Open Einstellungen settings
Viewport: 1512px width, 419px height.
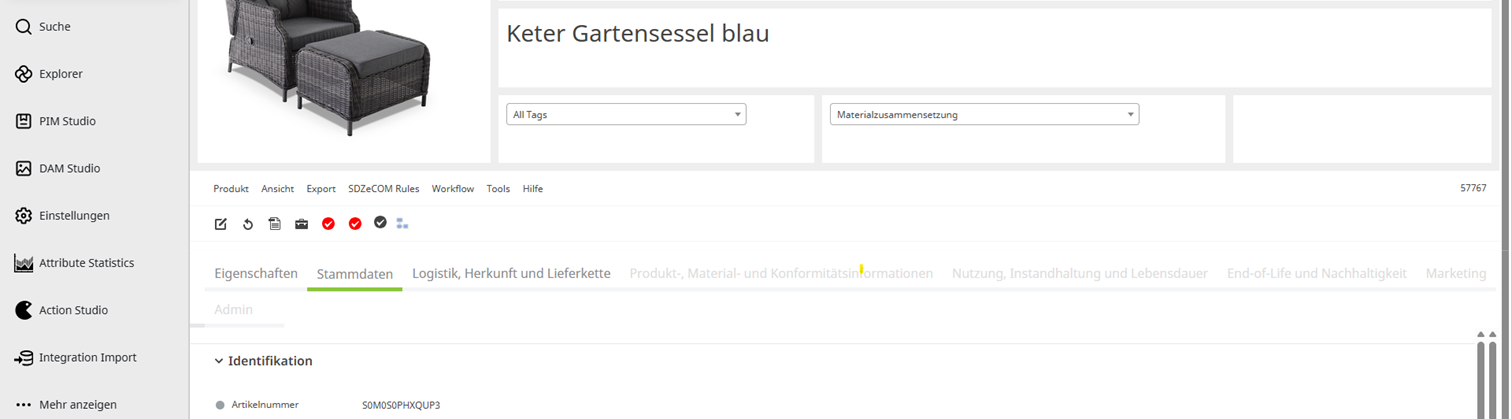tap(62, 215)
